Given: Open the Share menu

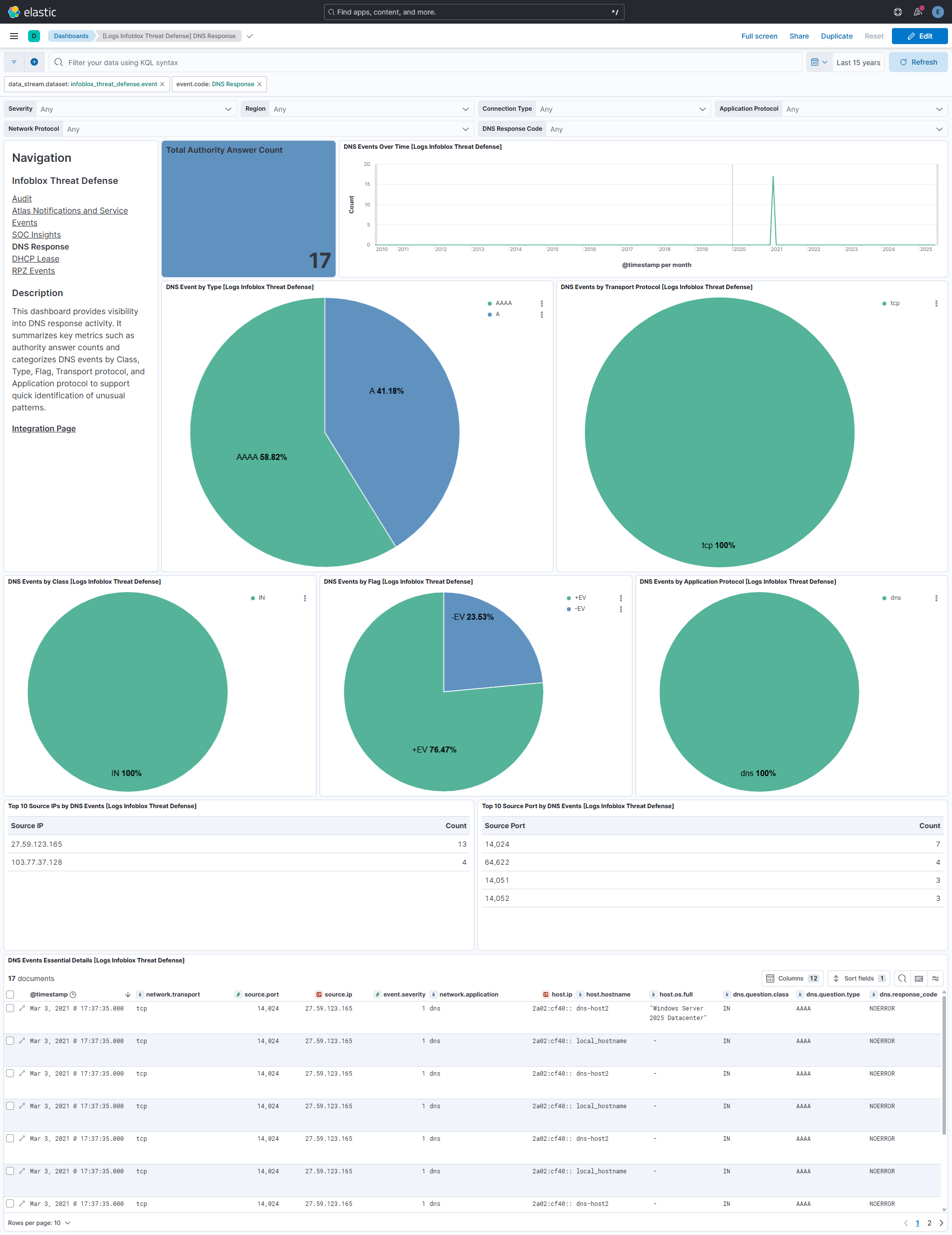Looking at the screenshot, I should point(799,36).
